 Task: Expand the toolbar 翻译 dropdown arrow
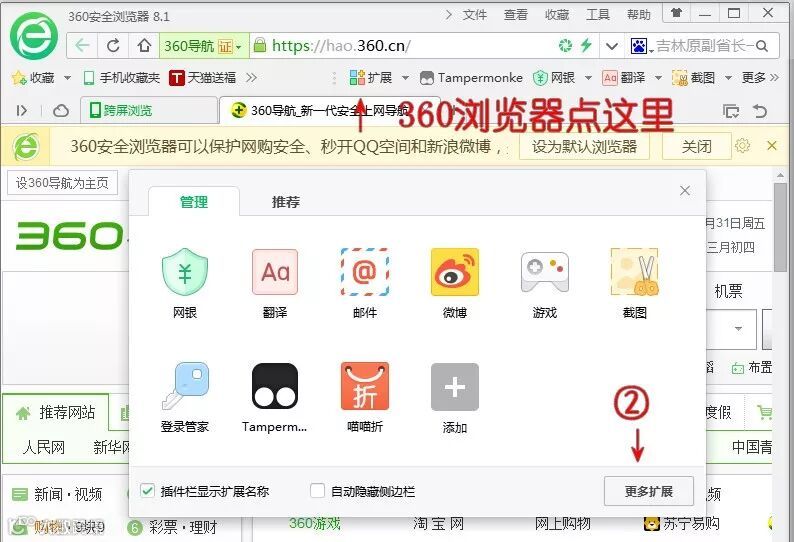coord(658,78)
